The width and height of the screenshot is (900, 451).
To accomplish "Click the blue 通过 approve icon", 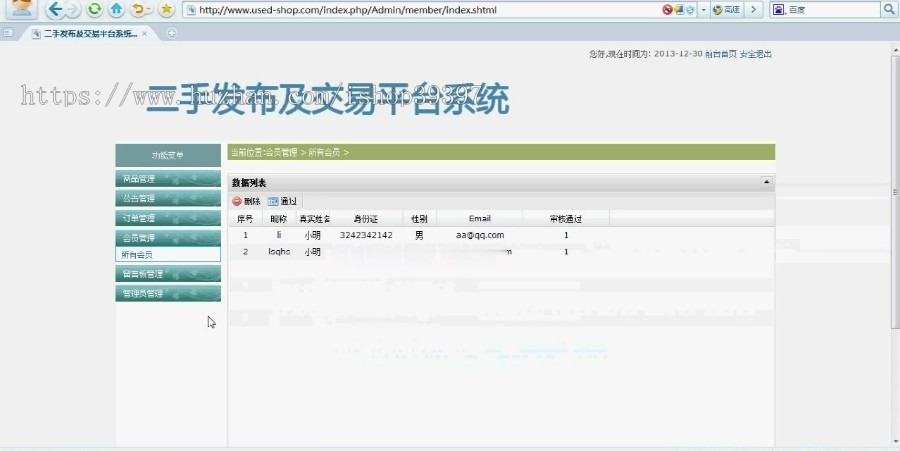I will [273, 201].
